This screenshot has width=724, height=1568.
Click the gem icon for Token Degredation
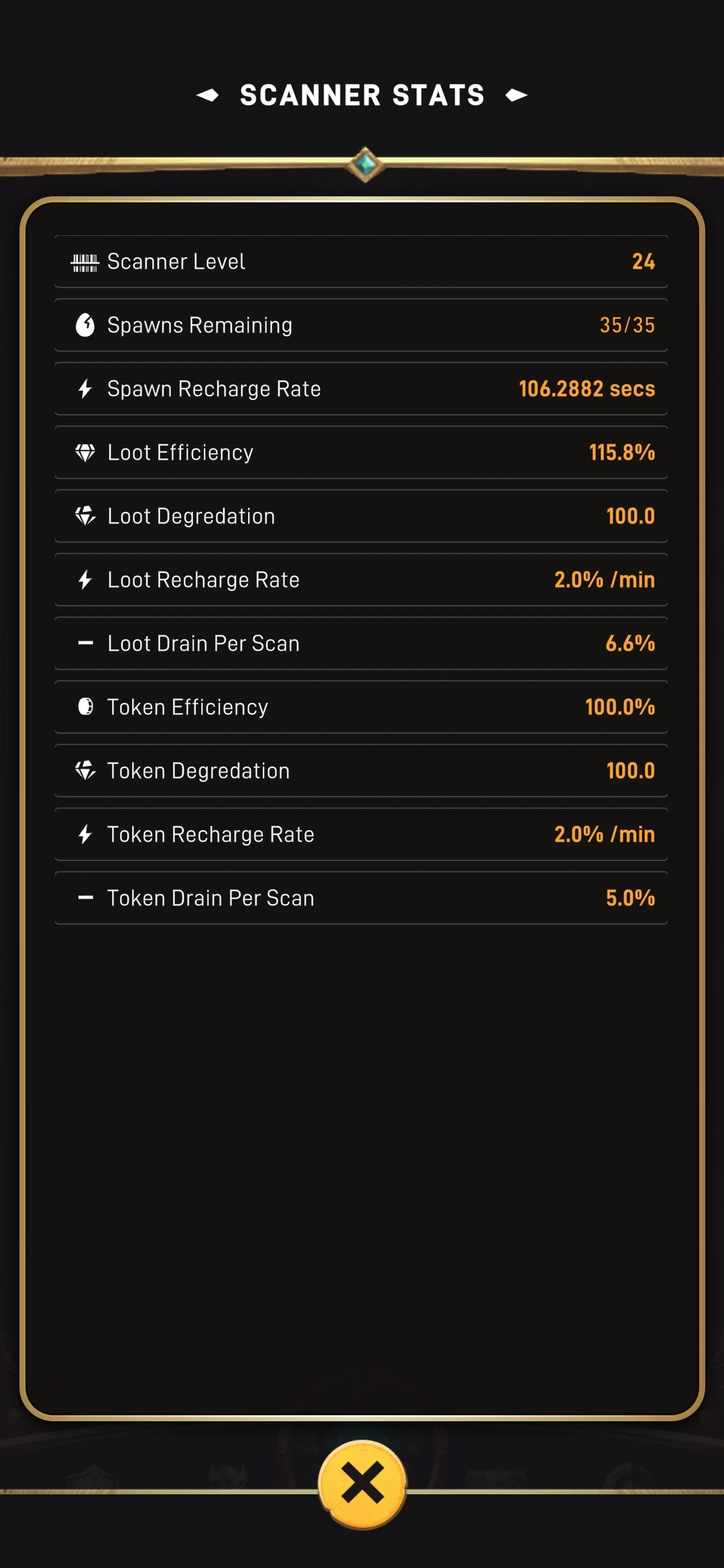click(x=85, y=771)
